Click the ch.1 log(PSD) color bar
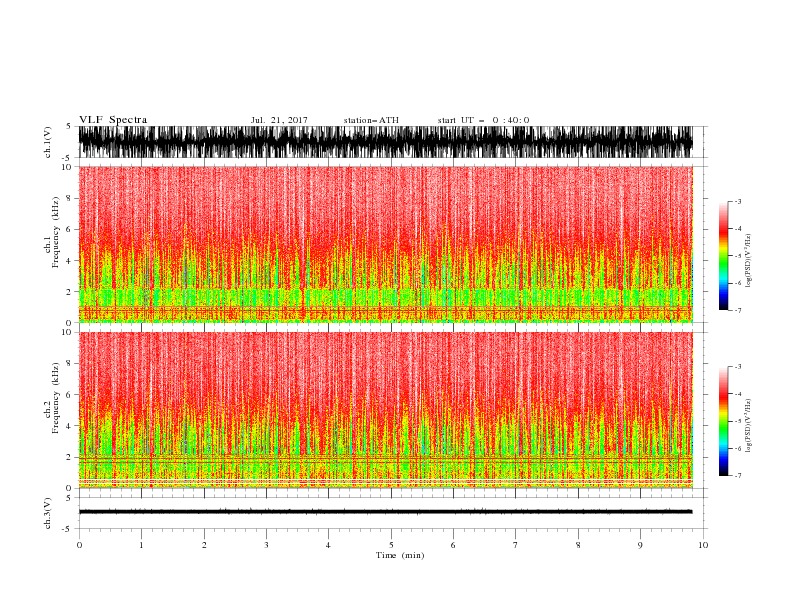The image size is (792, 612). [x=723, y=256]
